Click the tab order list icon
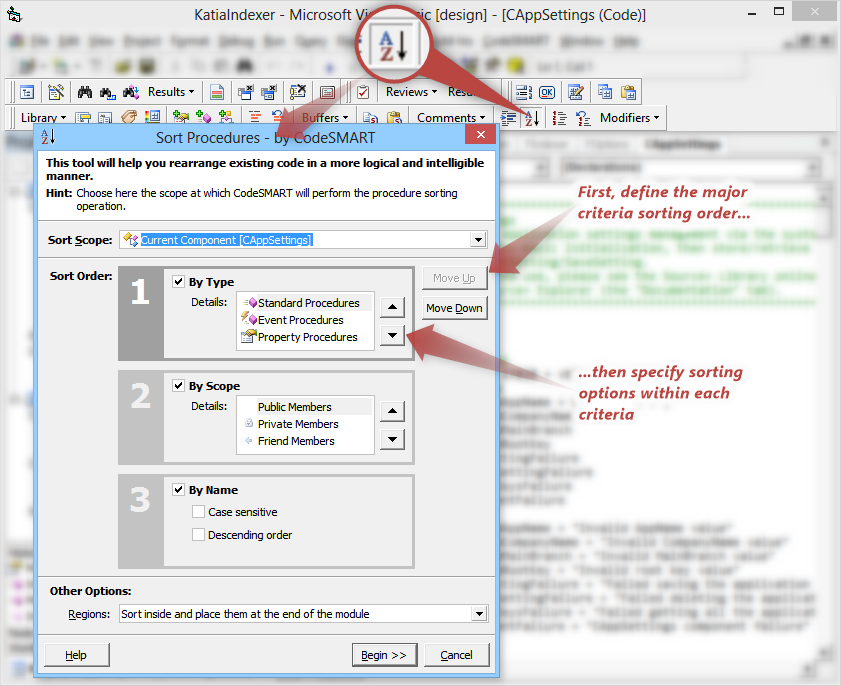 pos(523,92)
